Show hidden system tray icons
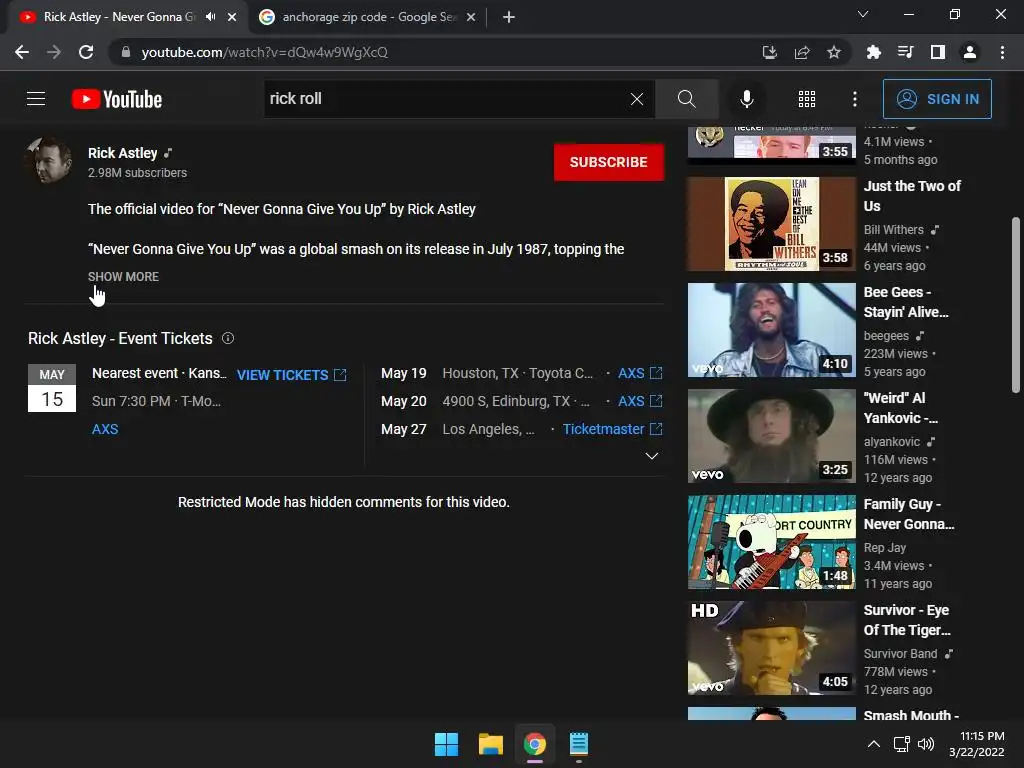This screenshot has width=1024, height=768. pyautogui.click(x=874, y=744)
